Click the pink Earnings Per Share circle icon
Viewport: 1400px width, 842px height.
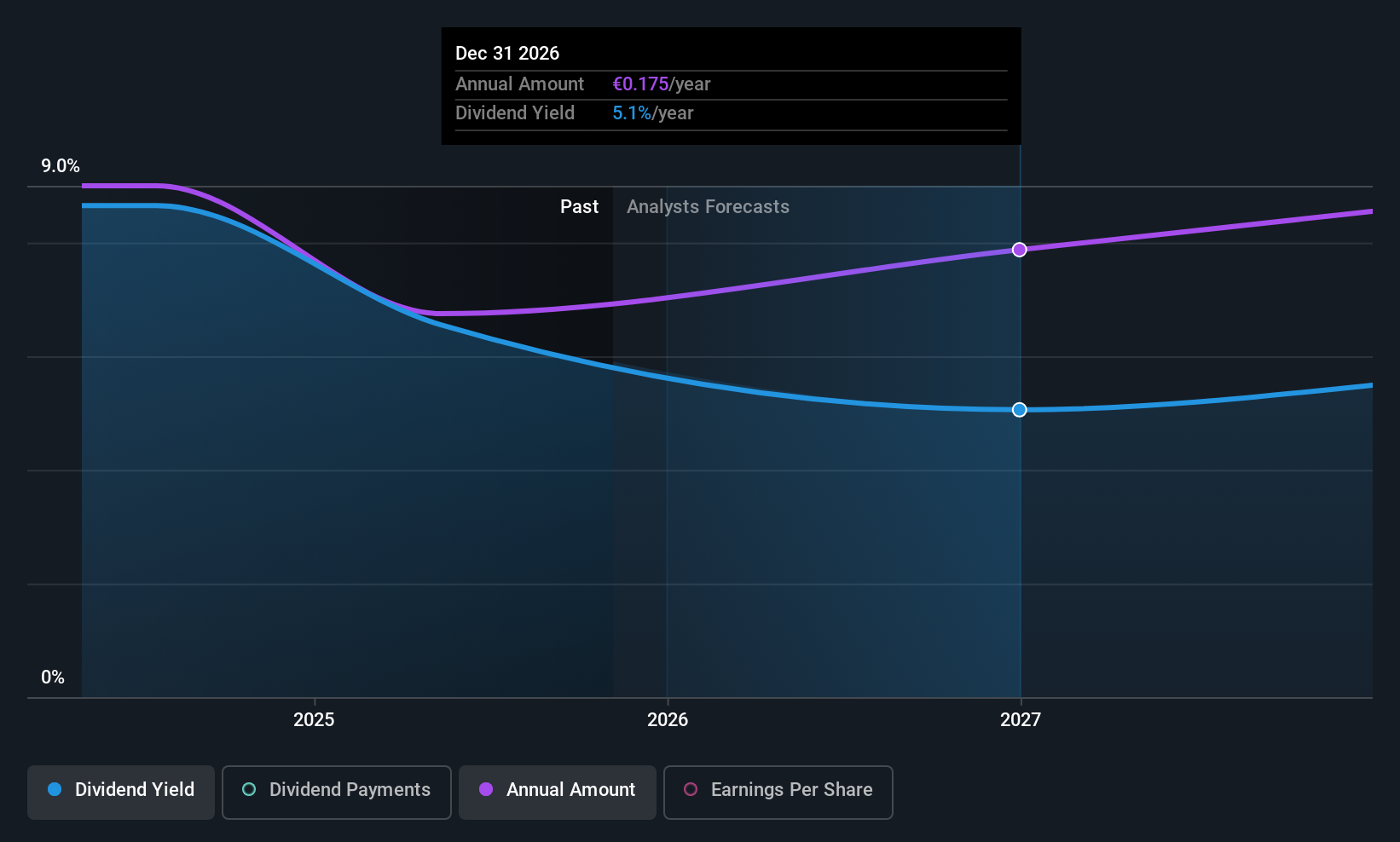pyautogui.click(x=690, y=790)
